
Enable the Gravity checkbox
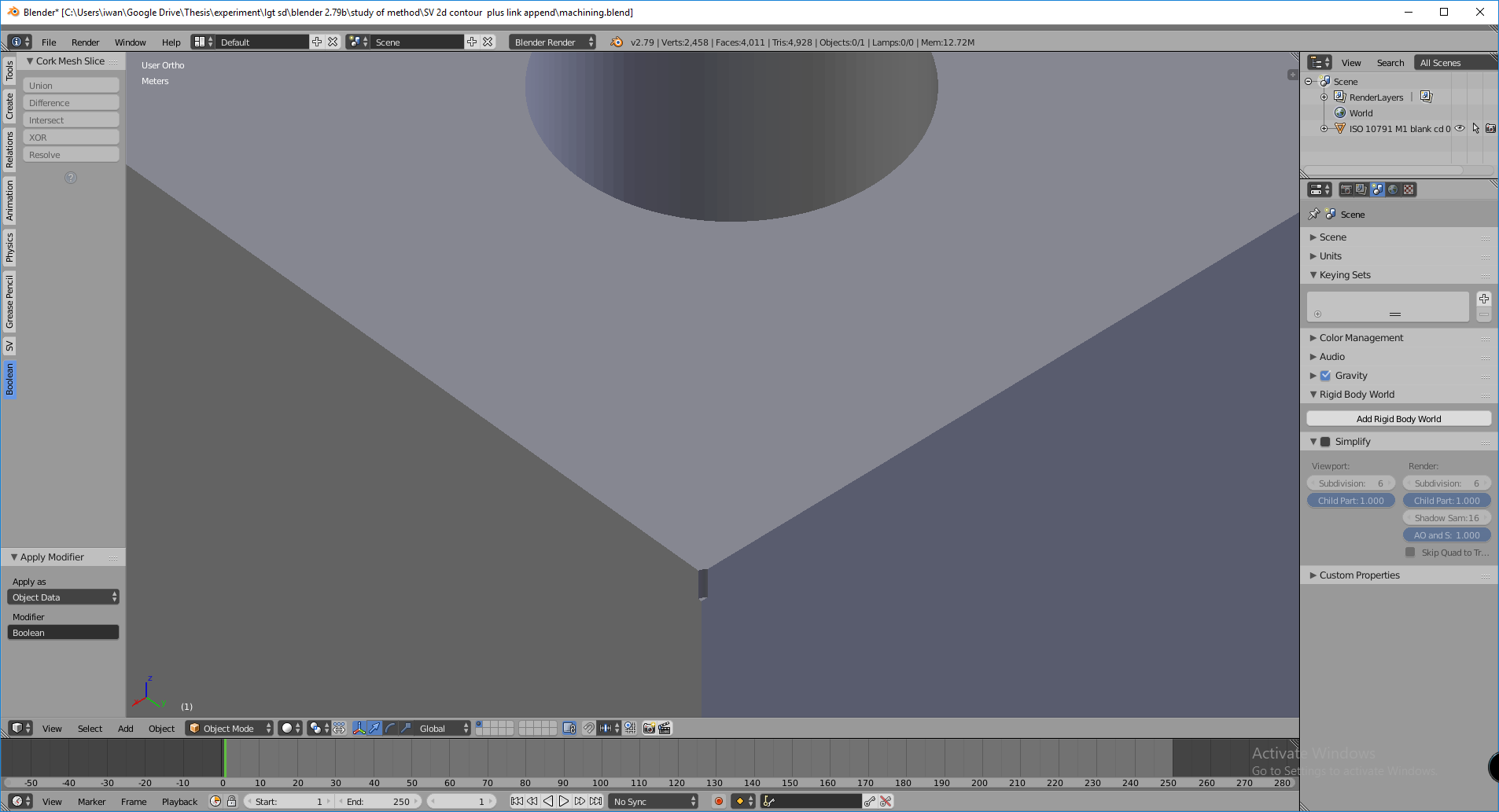tap(1325, 376)
